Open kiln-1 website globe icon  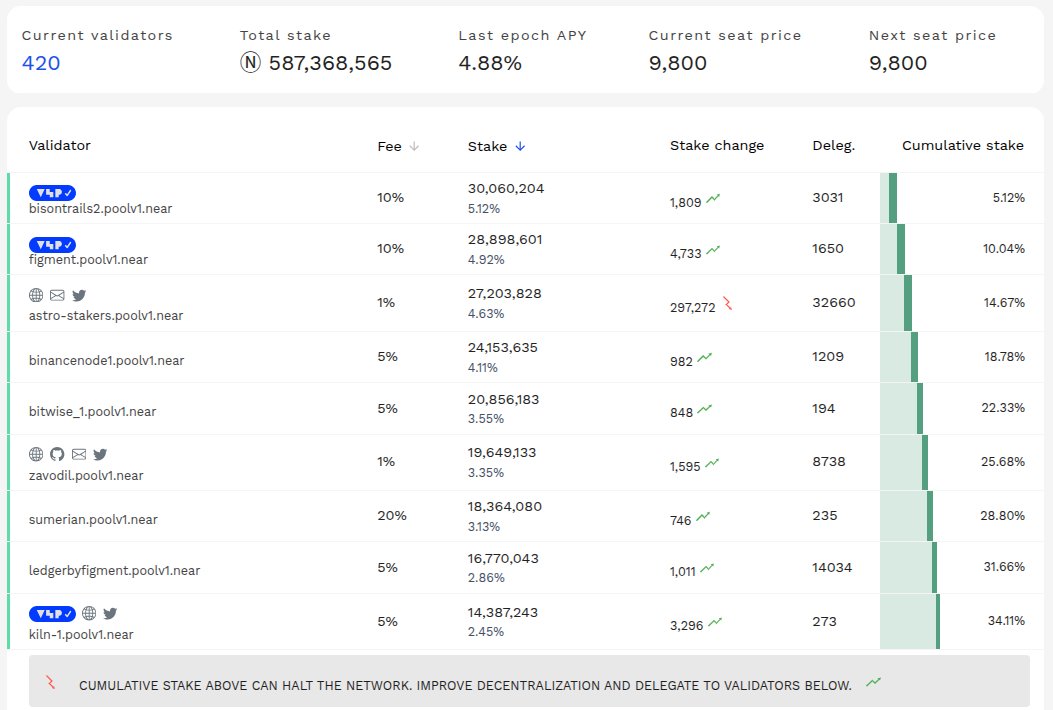click(x=89, y=613)
